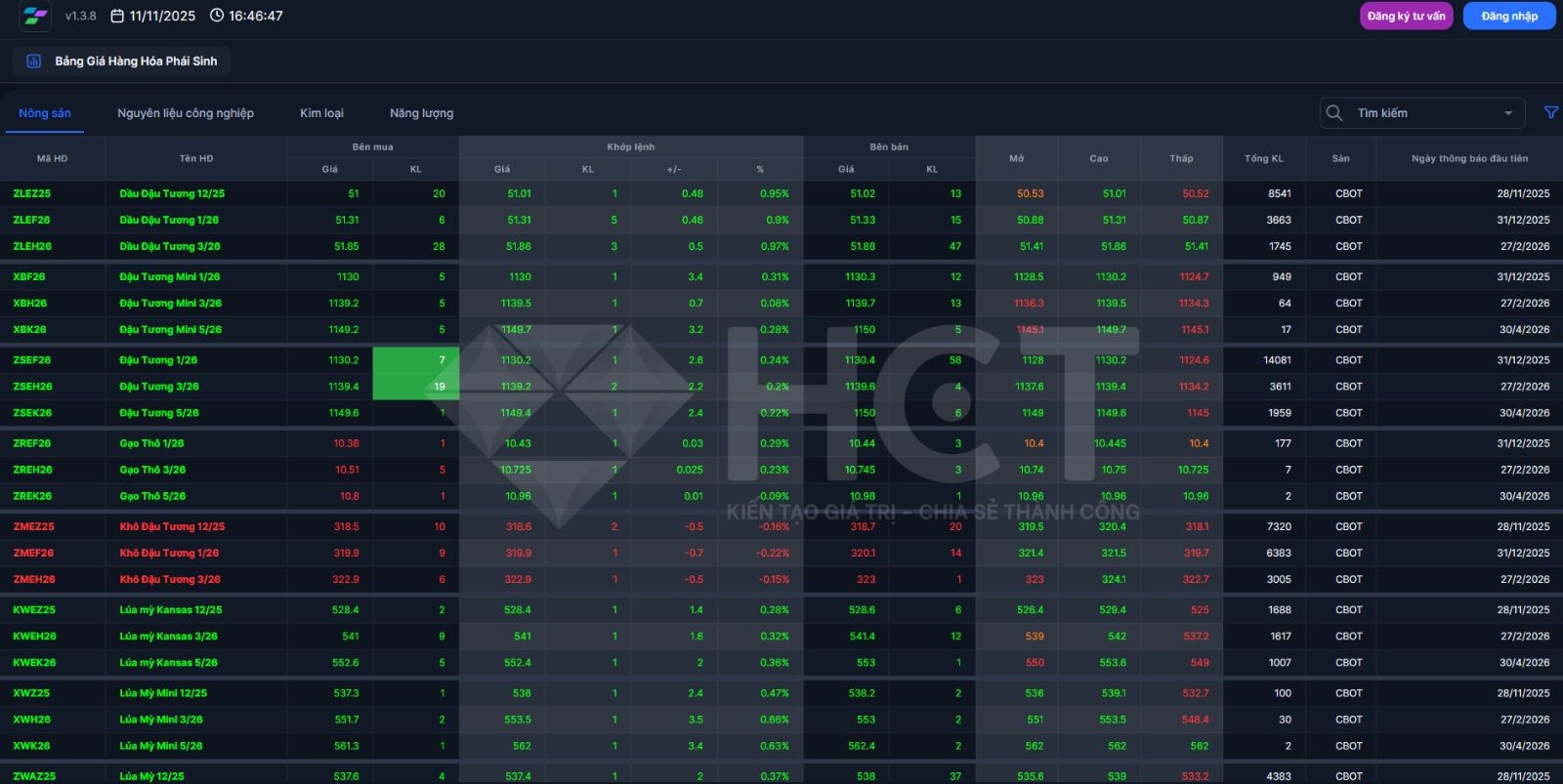Open the filter funnel icon
This screenshot has height=784, width=1563.
[x=1550, y=113]
